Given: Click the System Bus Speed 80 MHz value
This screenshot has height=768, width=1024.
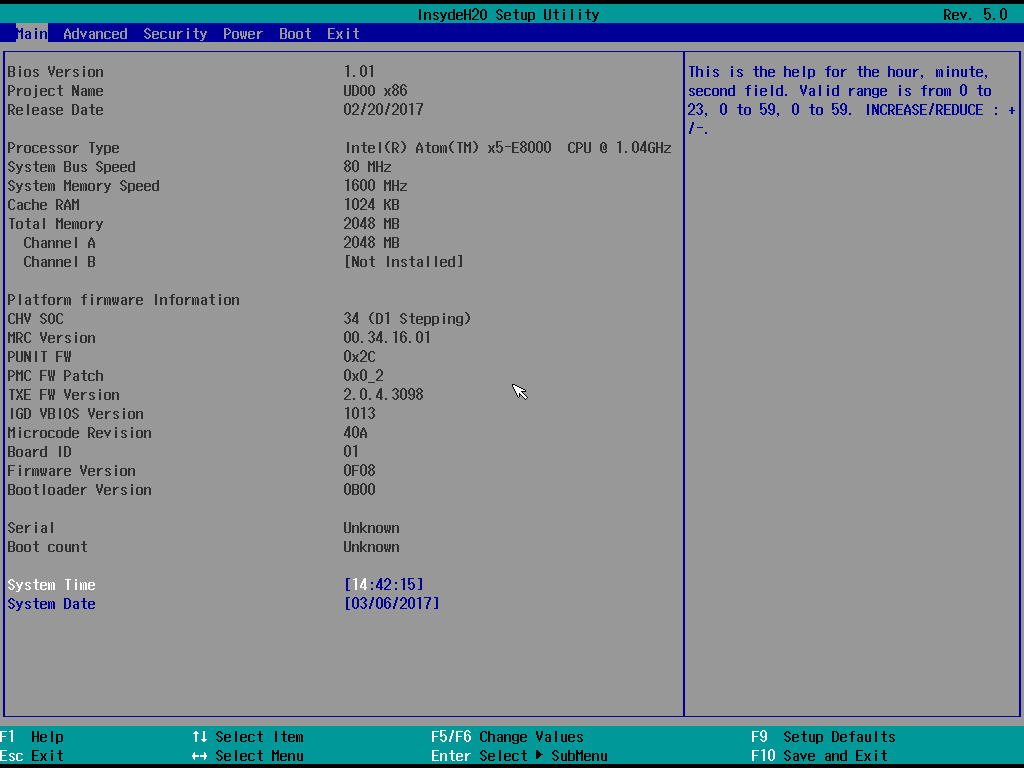Looking at the screenshot, I should [x=368, y=167].
